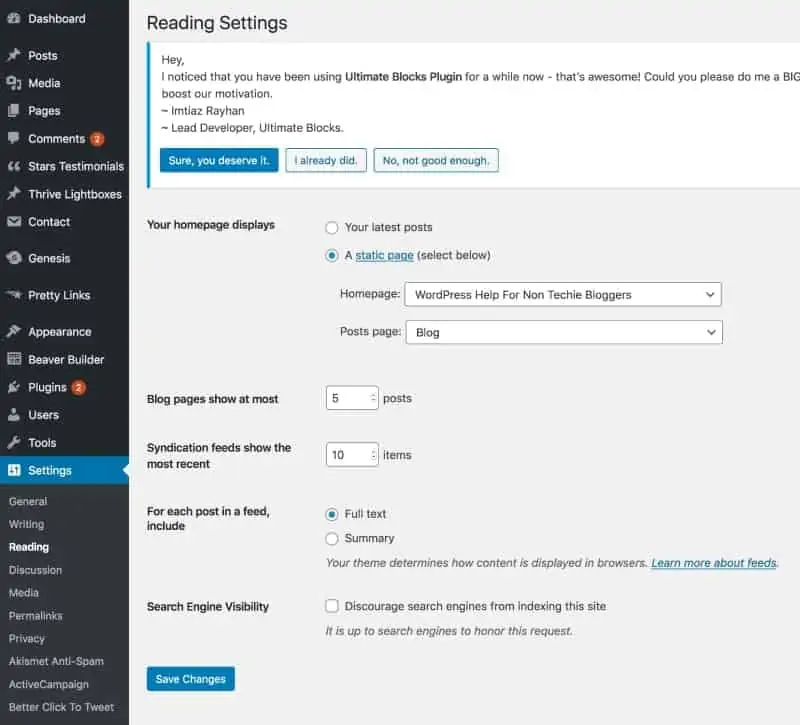The image size is (800, 725).
Task: Click inside the Syndication feeds items field
Action: coord(348,454)
